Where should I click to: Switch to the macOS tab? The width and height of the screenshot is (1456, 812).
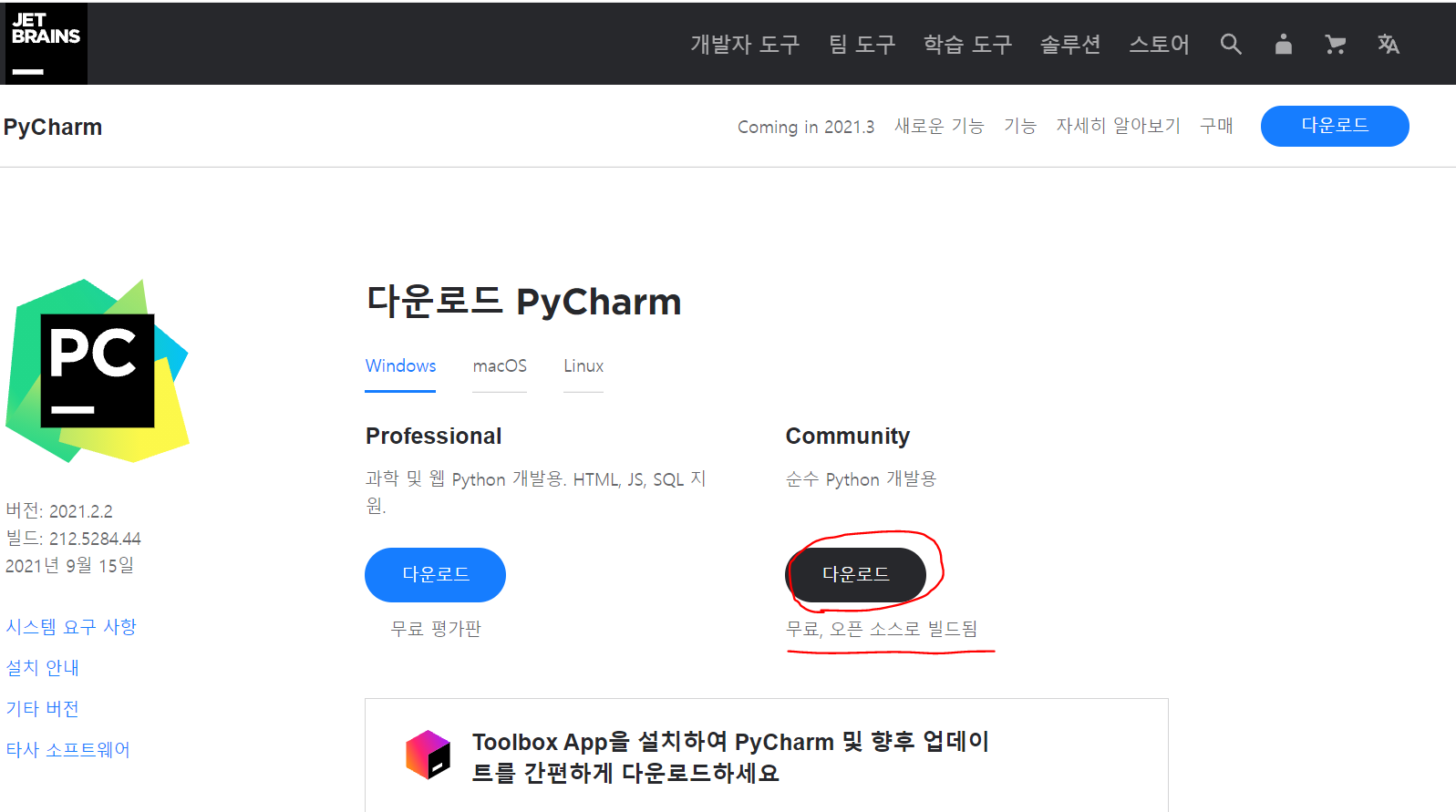point(500,366)
